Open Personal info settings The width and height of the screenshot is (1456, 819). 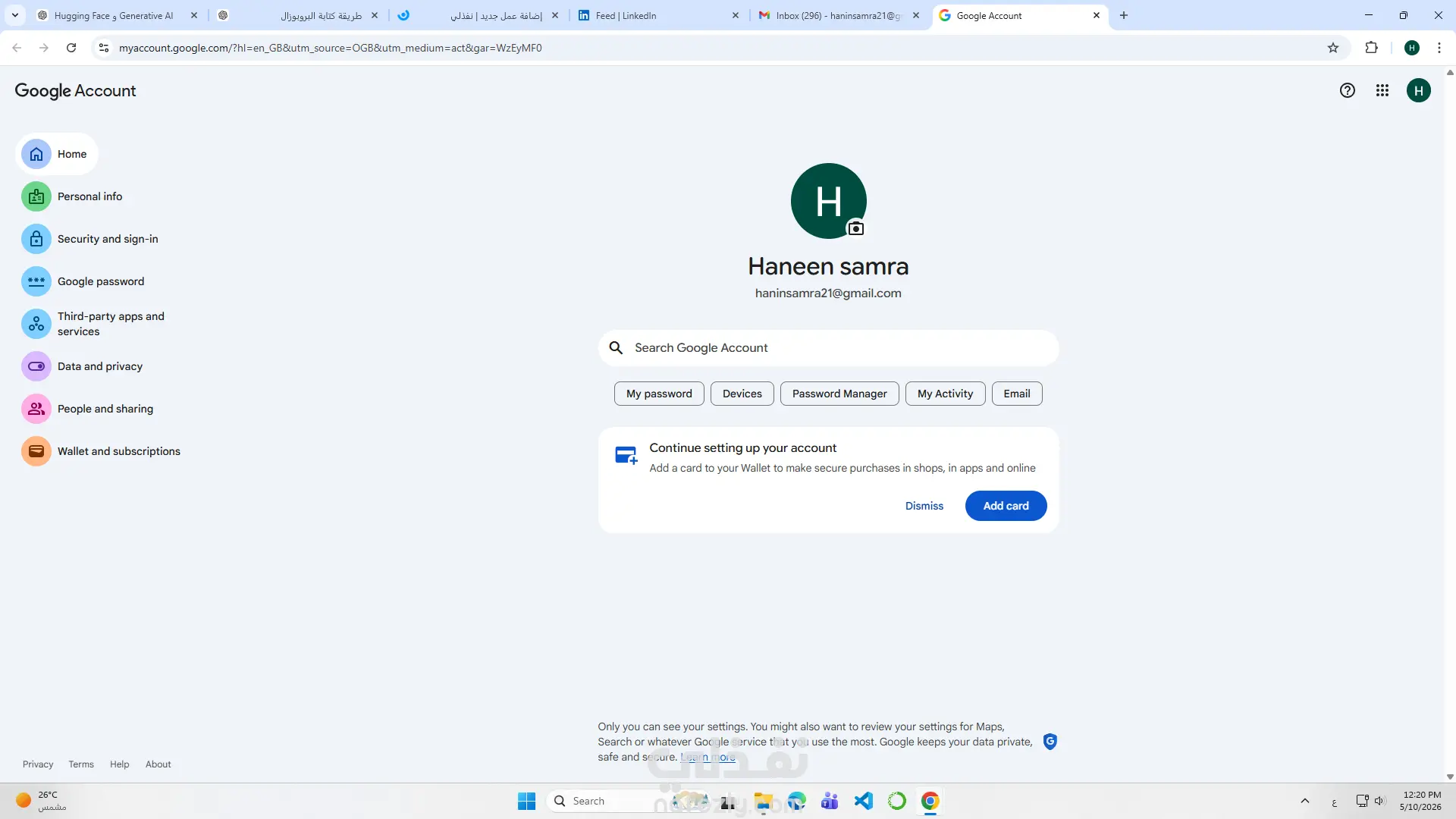(72, 196)
